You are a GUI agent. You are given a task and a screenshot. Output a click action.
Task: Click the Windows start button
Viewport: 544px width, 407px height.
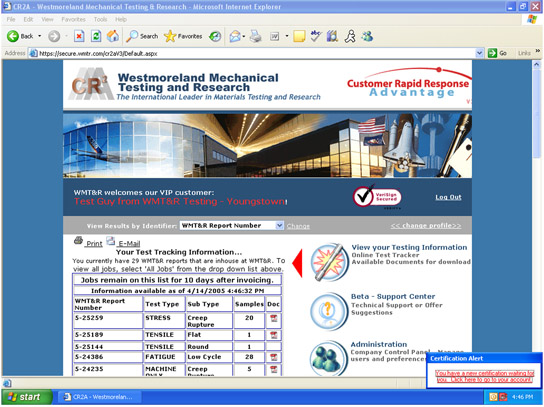27,397
